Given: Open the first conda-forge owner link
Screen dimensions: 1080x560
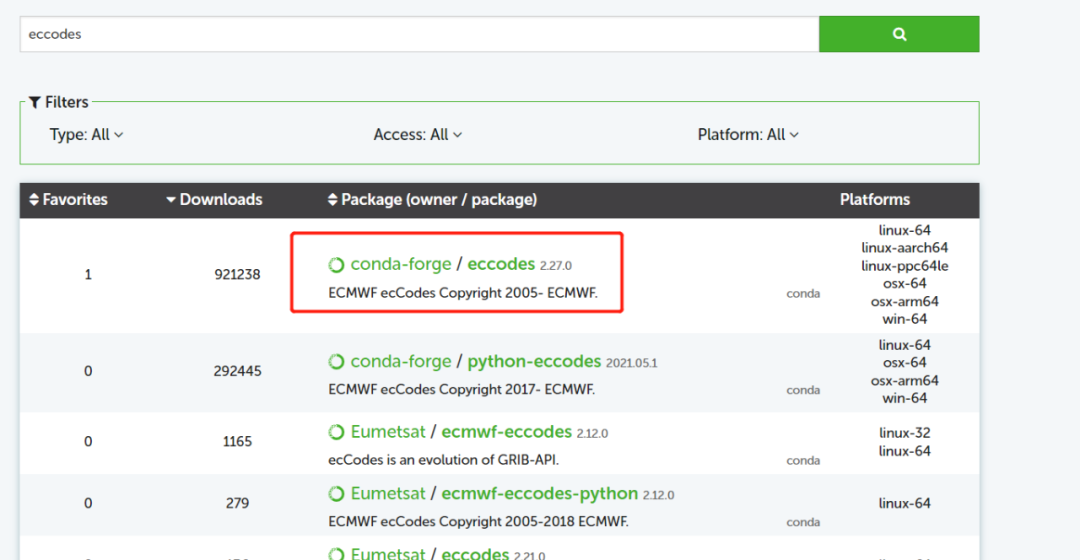Looking at the screenshot, I should tap(401, 264).
